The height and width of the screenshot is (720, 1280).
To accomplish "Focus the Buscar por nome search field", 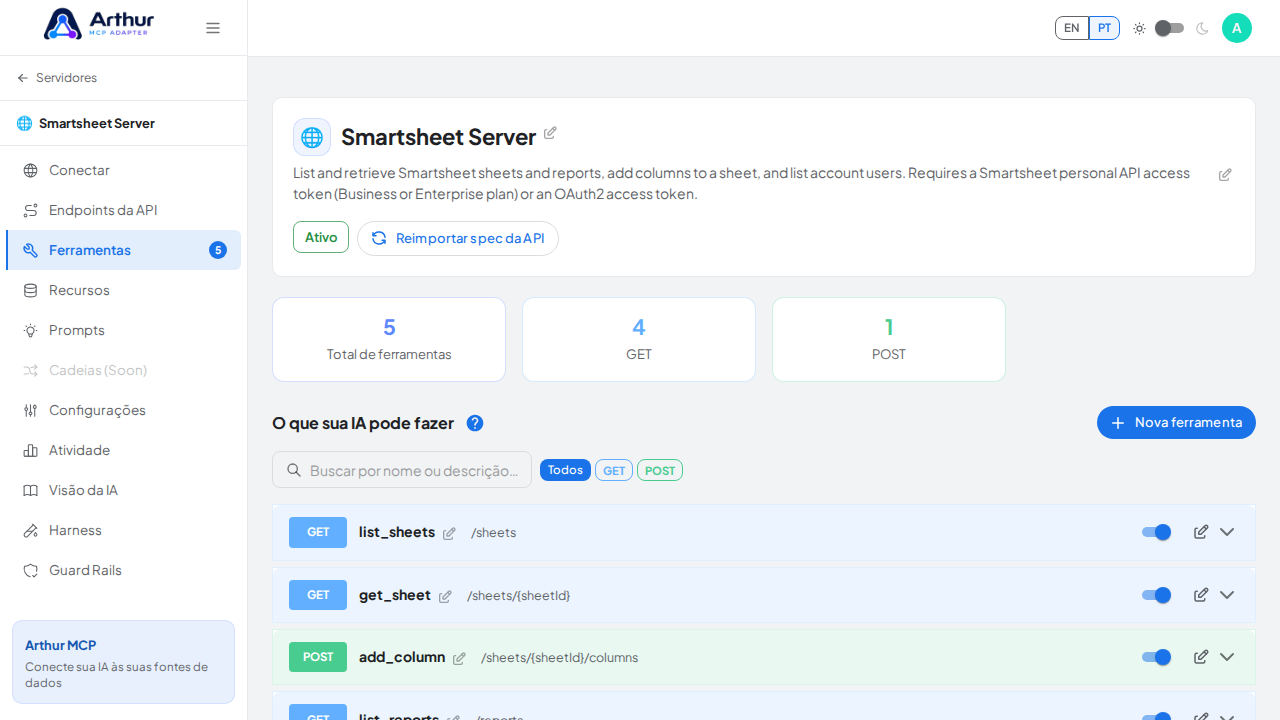I will [402, 470].
